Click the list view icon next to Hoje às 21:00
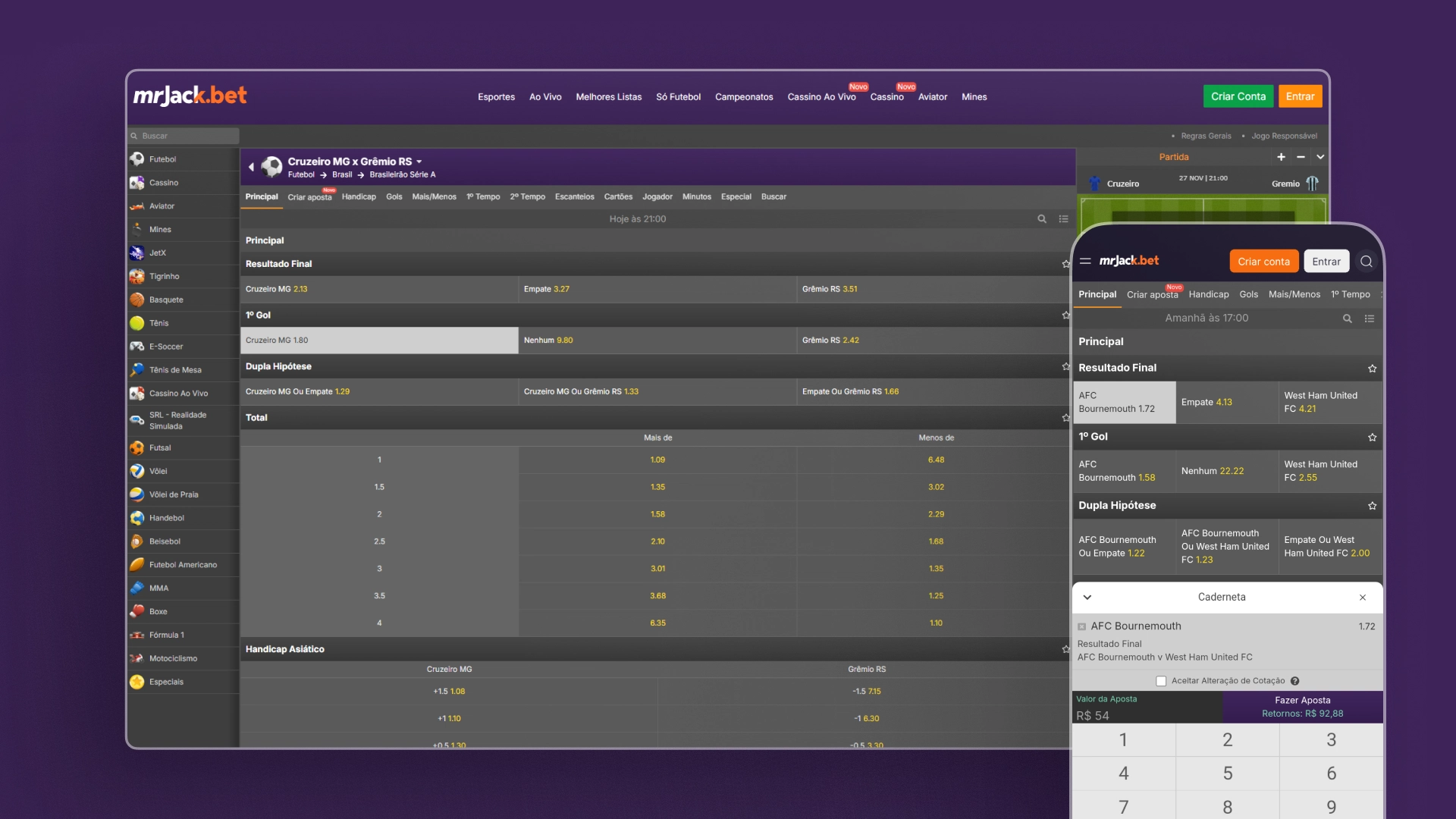This screenshot has height=819, width=1456. coord(1063,219)
